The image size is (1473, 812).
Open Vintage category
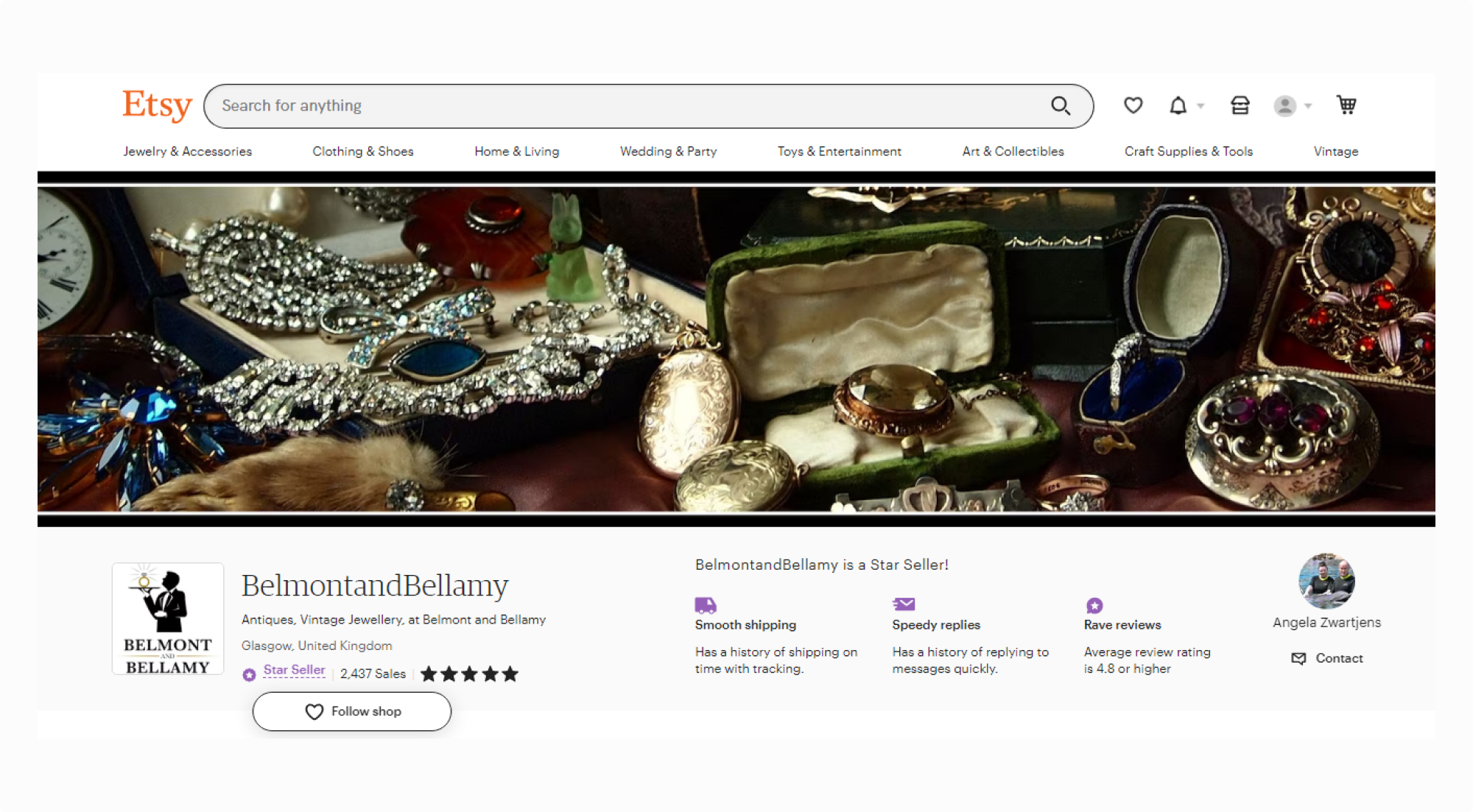[x=1336, y=151]
